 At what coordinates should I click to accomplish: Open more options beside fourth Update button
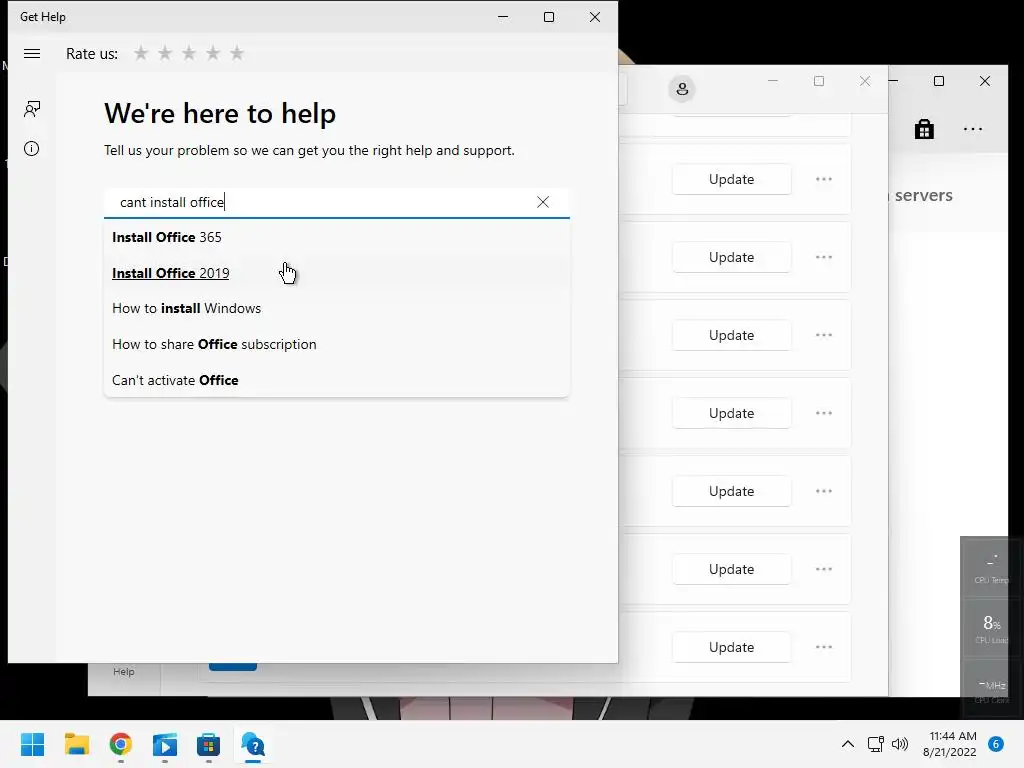[824, 413]
